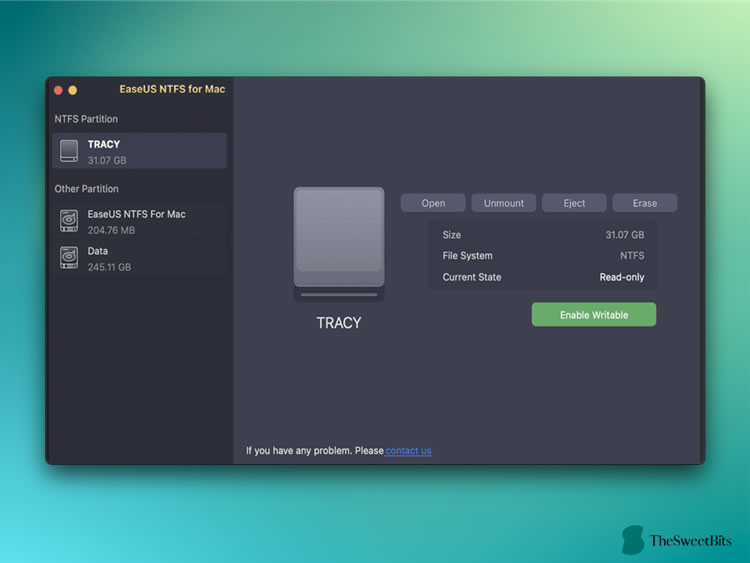Viewport: 750px width, 563px height.
Task: Close the window with red button
Action: (58, 90)
